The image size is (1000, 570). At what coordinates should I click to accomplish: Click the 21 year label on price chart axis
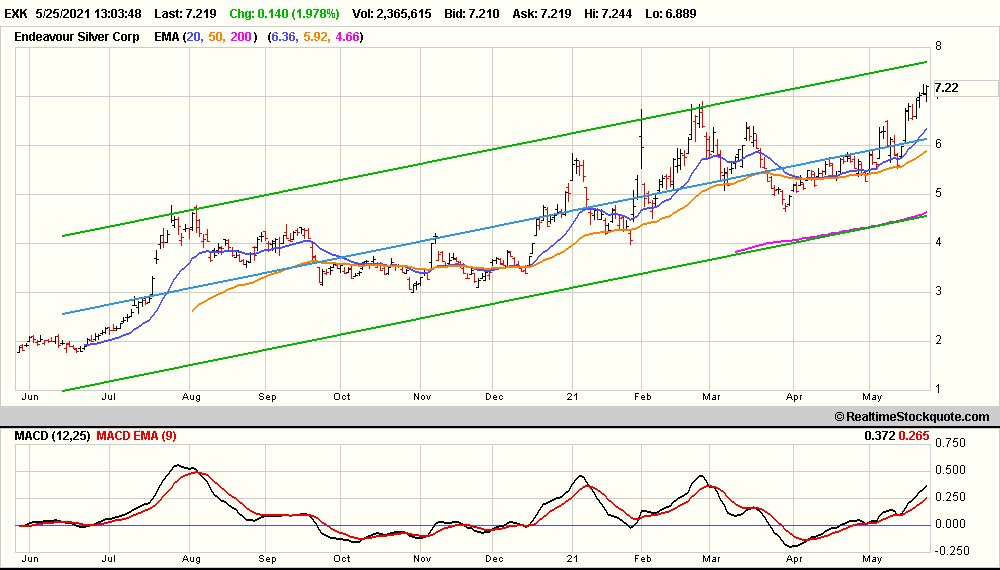(573, 397)
